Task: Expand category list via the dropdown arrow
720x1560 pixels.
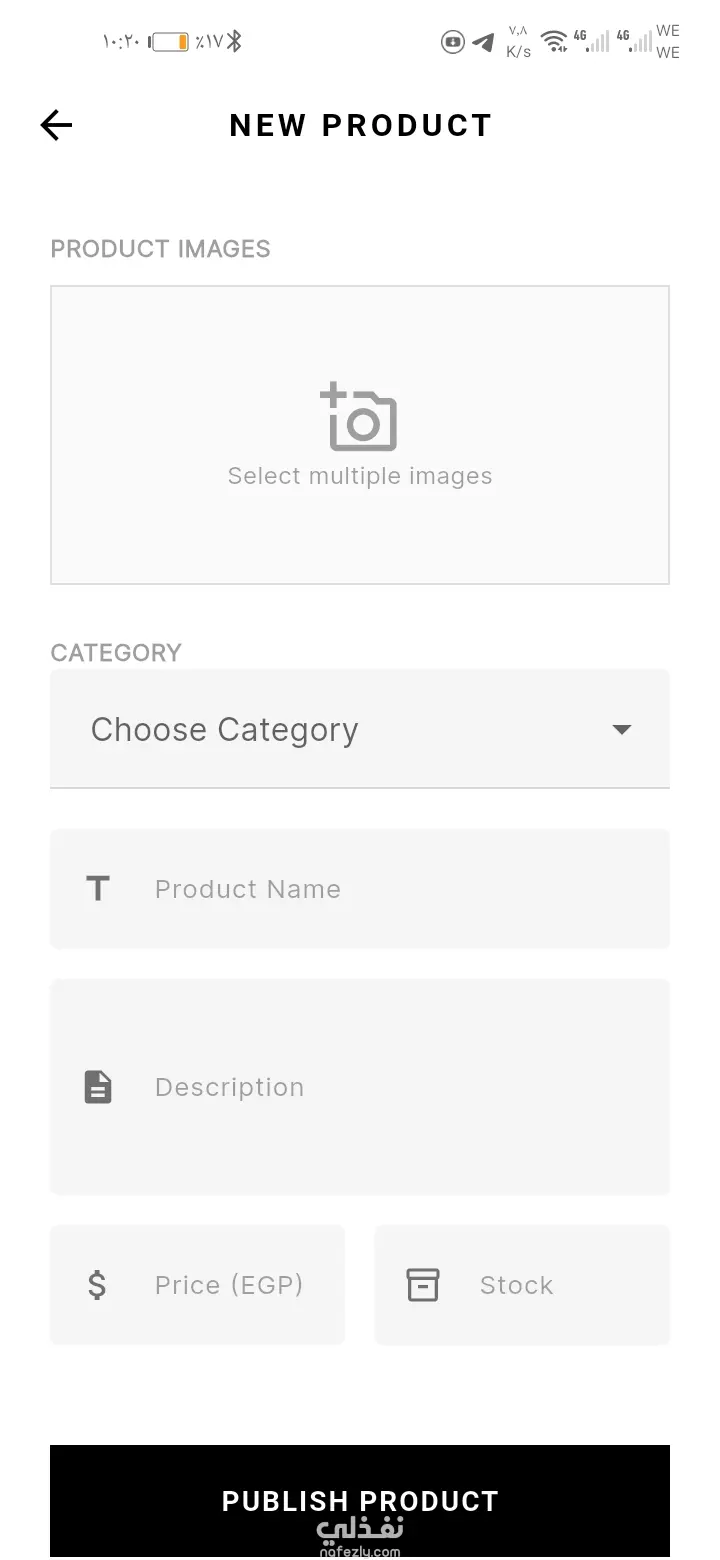Action: click(621, 730)
